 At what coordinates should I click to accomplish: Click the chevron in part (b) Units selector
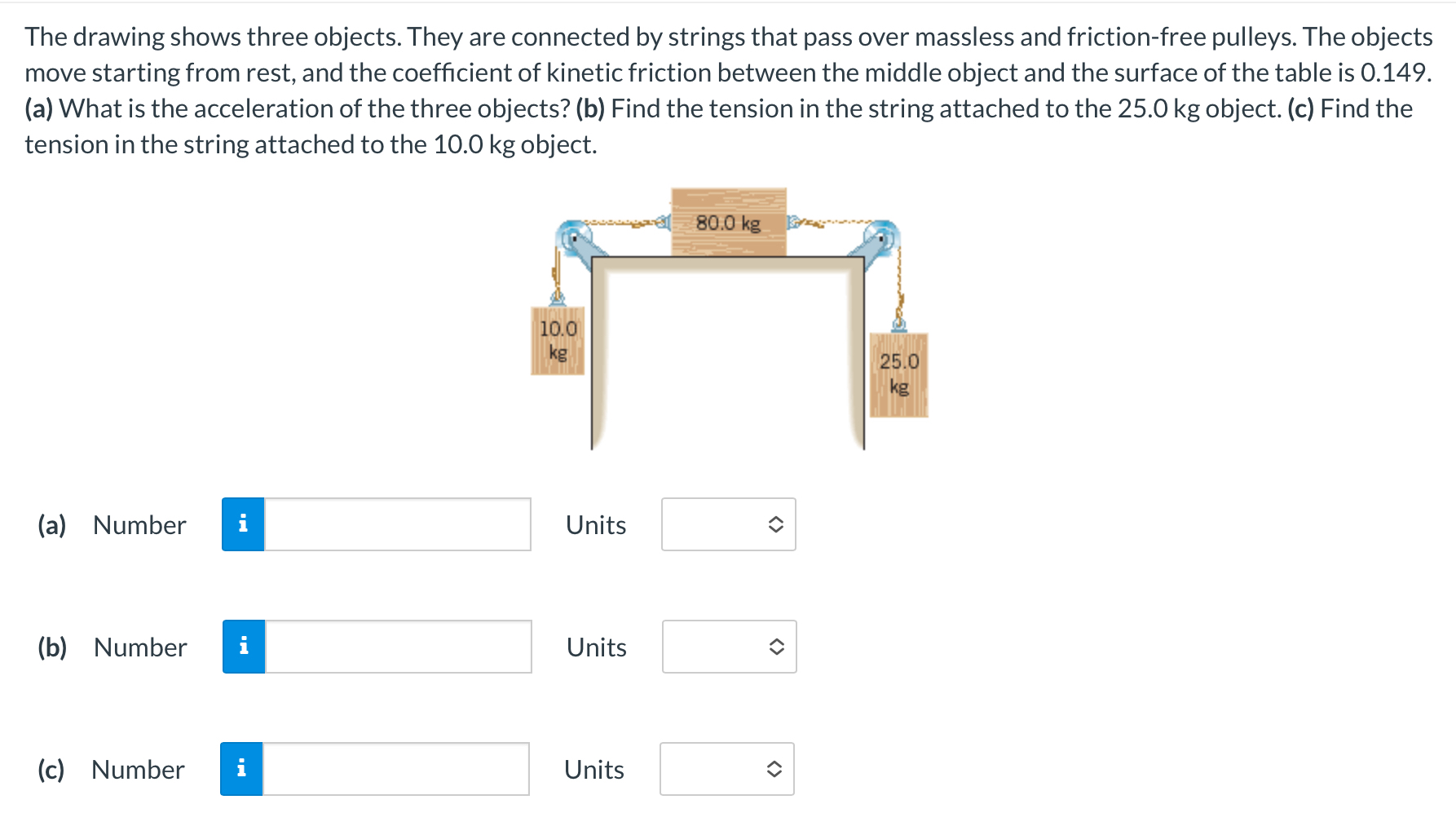777,647
